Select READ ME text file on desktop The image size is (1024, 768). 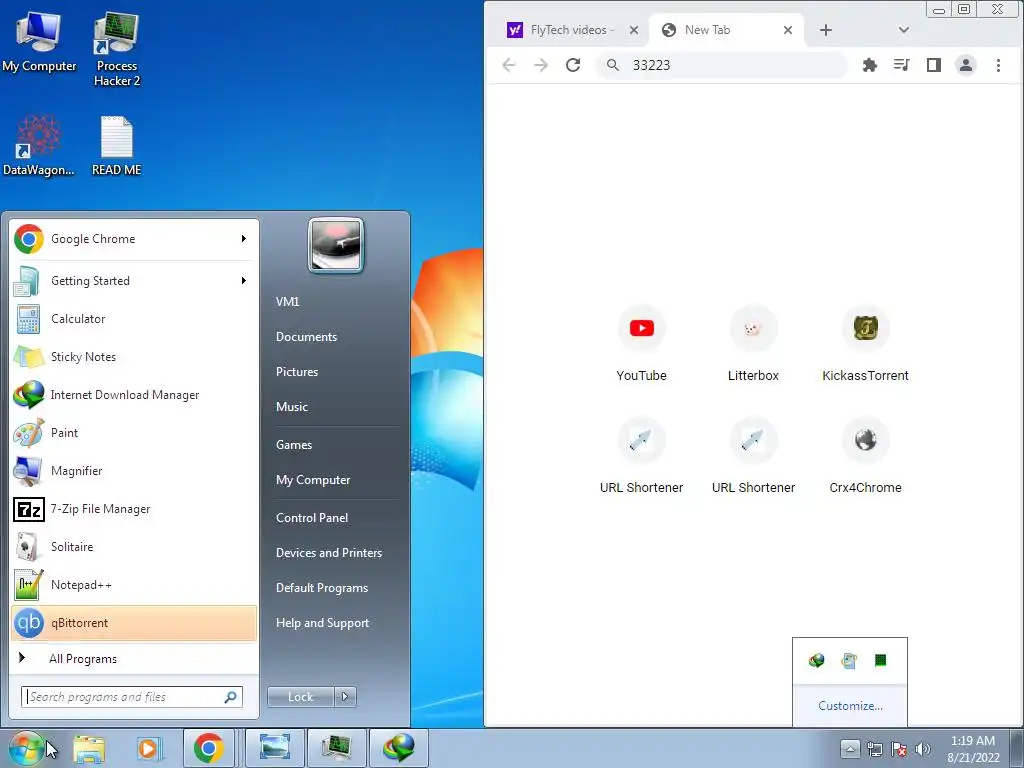click(116, 145)
